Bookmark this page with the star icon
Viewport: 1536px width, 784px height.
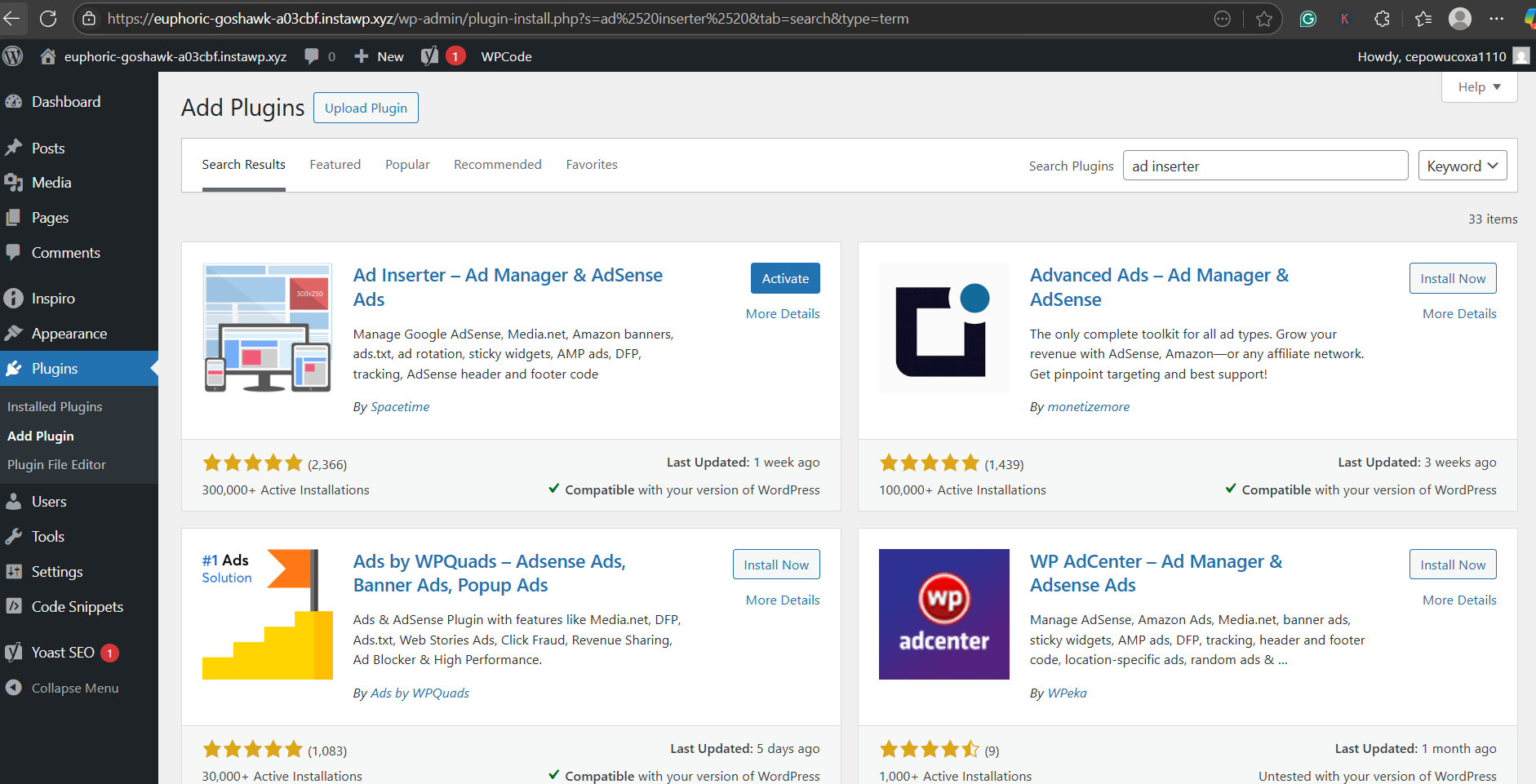point(1264,19)
